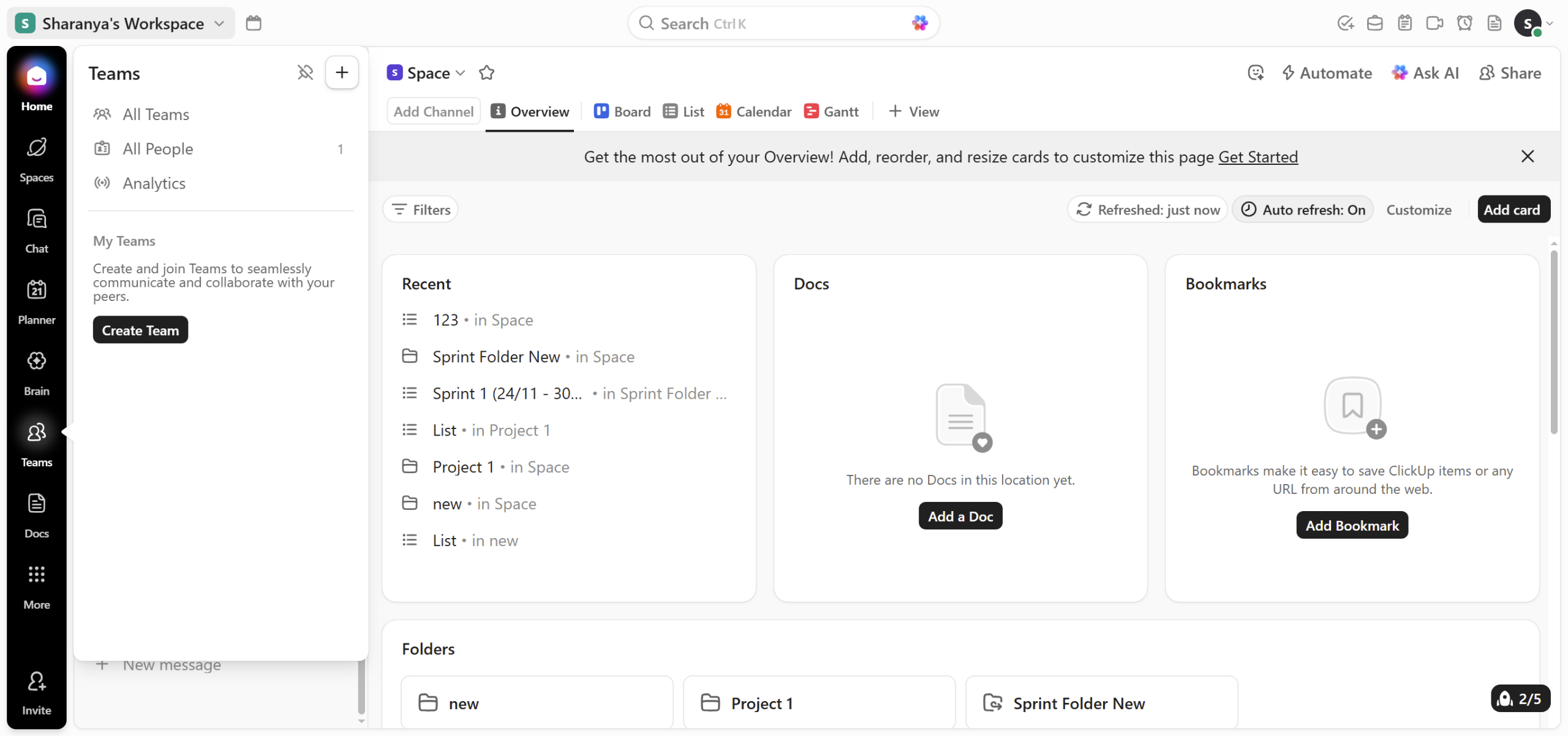This screenshot has height=736, width=1568.
Task: Click the Create Team button
Action: (x=140, y=330)
